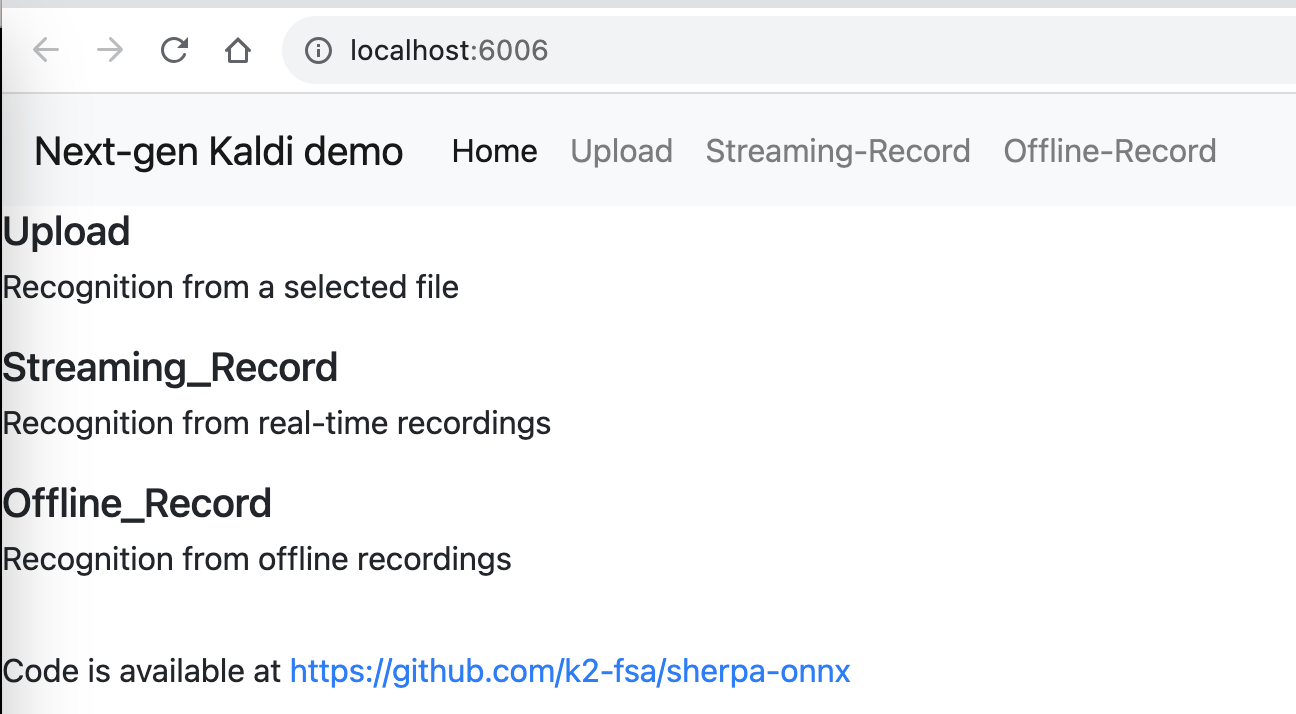Select the Home navigation item
This screenshot has width=1296, height=714.
494,151
